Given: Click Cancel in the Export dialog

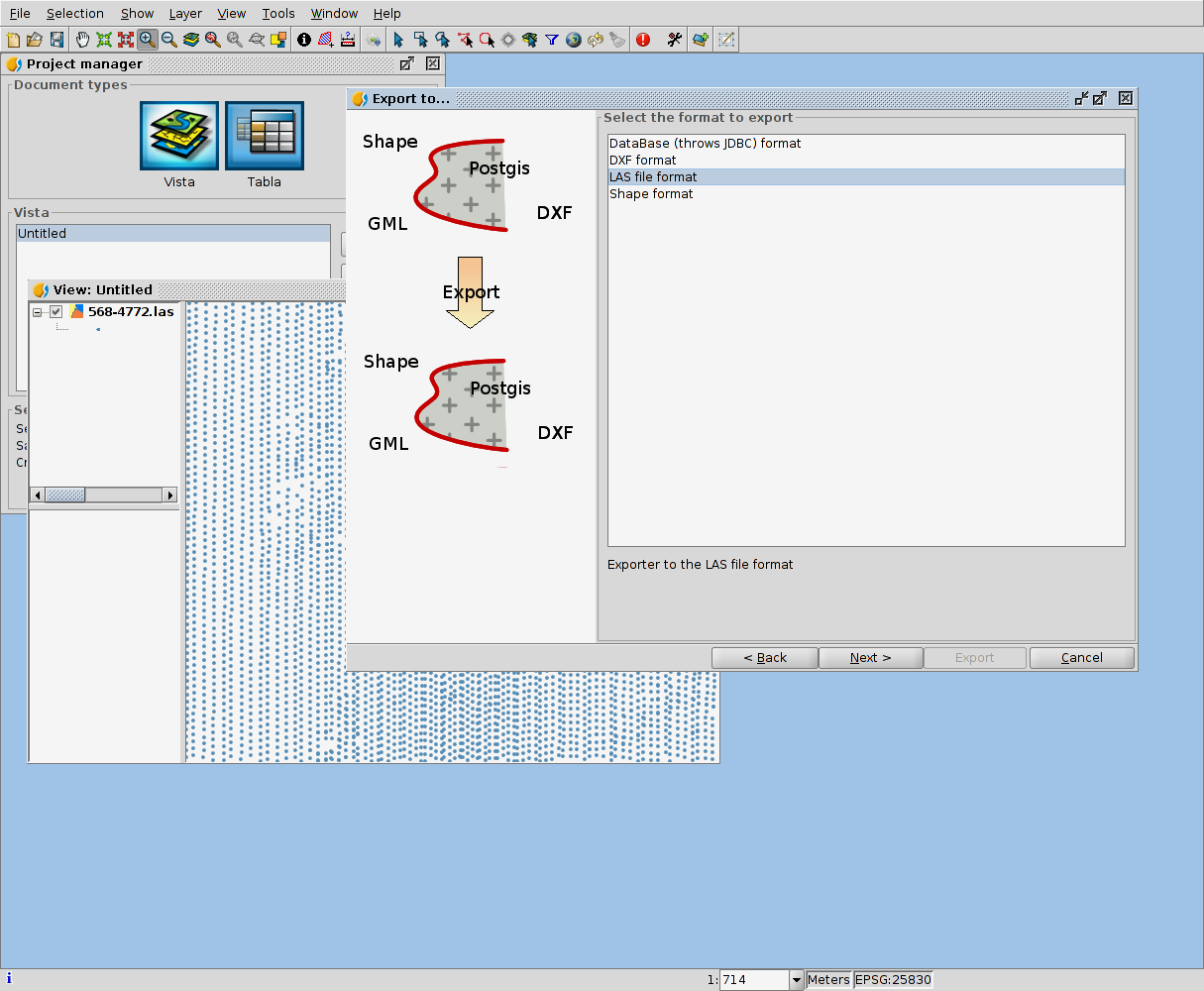Looking at the screenshot, I should coord(1081,658).
